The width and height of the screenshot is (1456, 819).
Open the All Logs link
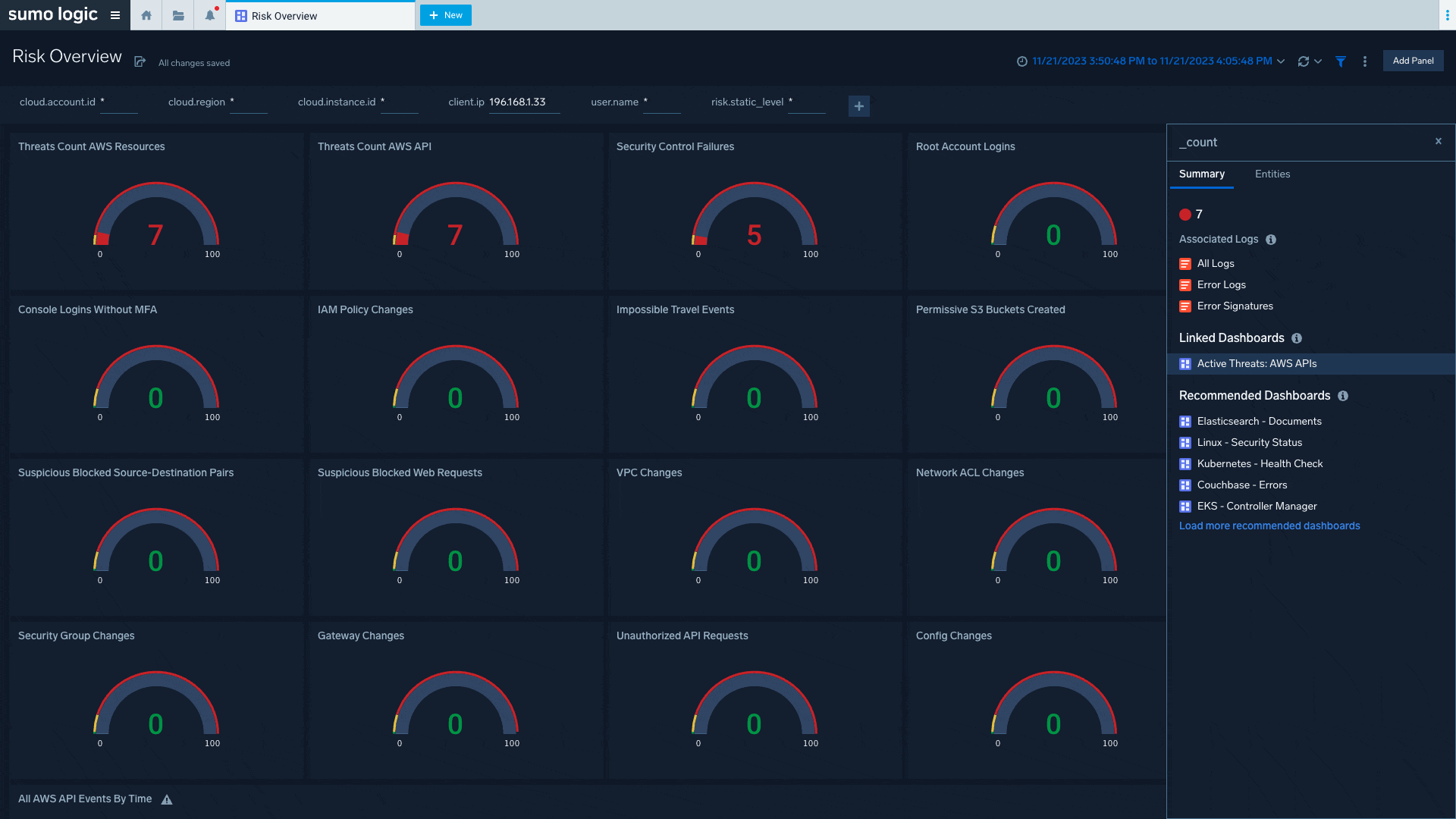coord(1216,264)
